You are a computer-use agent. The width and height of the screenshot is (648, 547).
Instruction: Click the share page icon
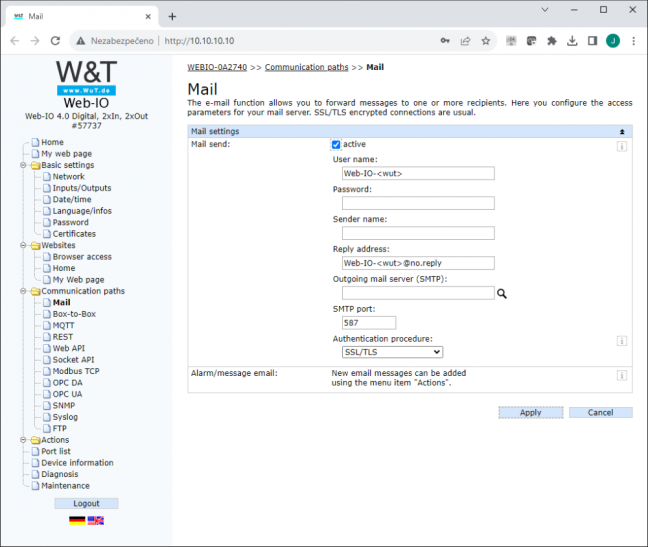465,40
